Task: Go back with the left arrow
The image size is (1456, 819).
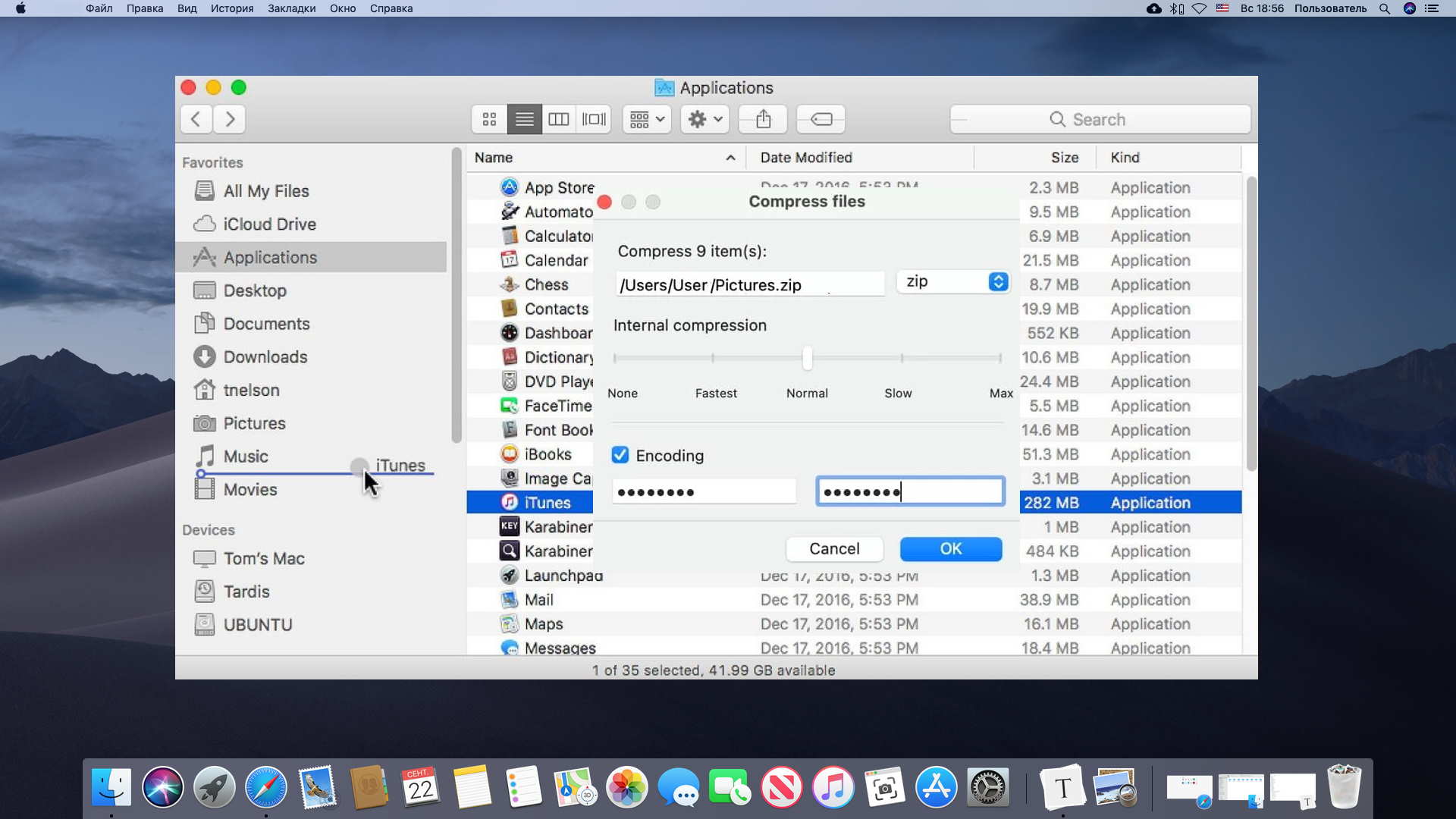Action: (196, 119)
